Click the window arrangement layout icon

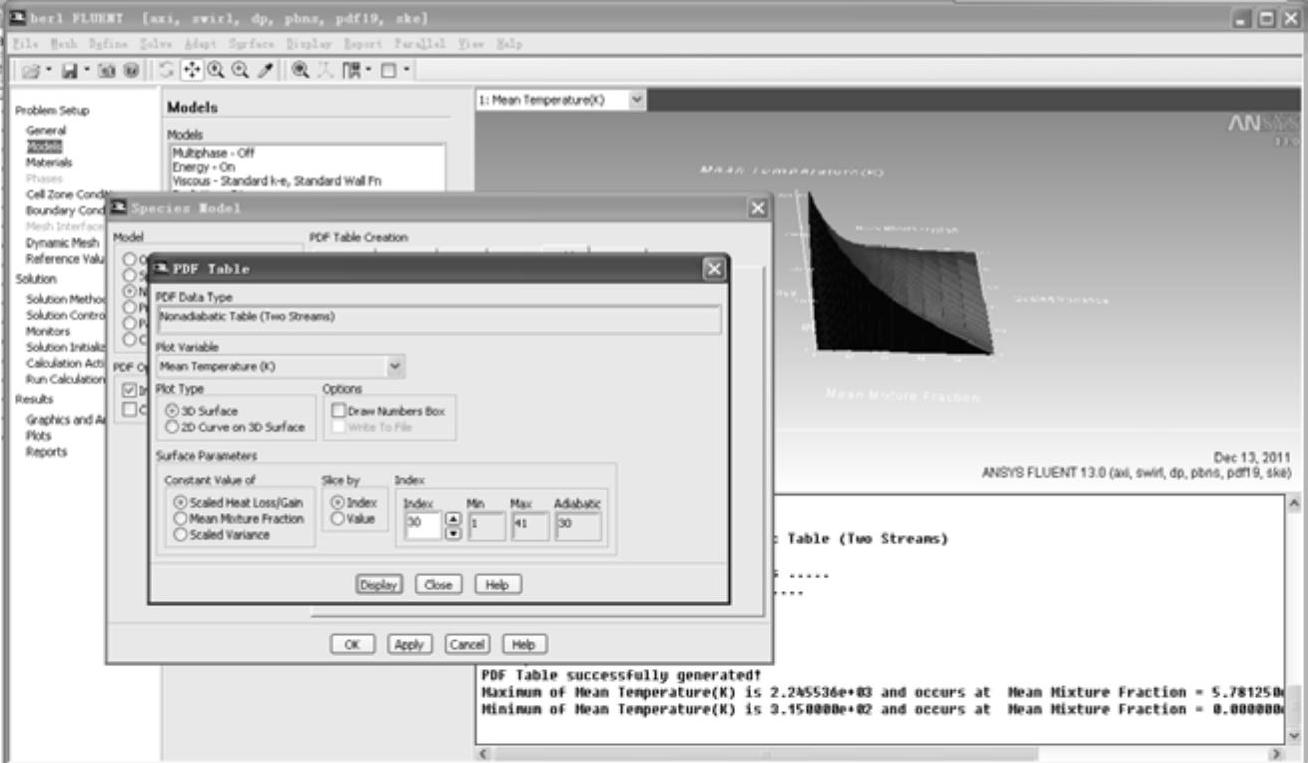pyautogui.click(x=350, y=70)
